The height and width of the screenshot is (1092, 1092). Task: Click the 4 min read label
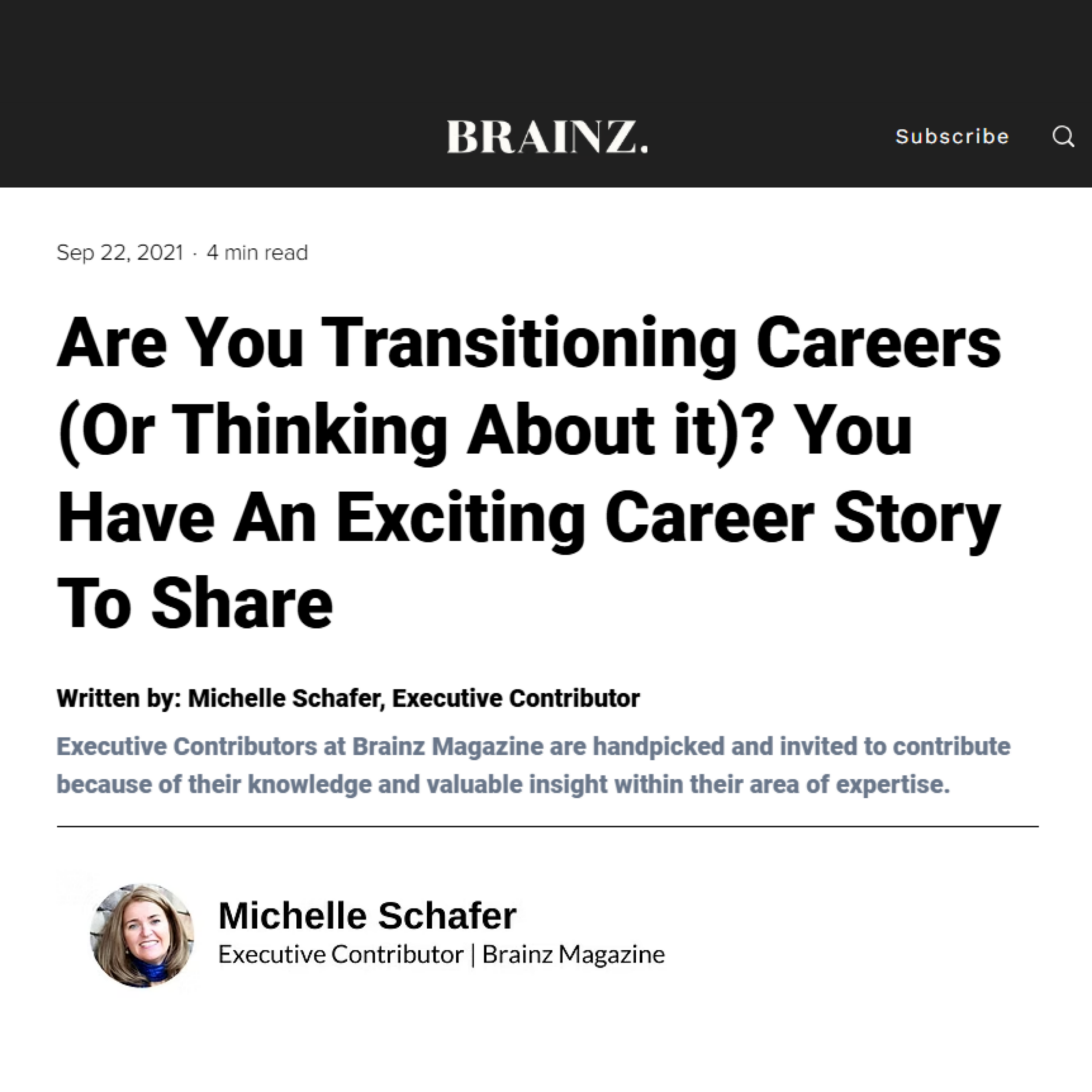click(x=257, y=252)
